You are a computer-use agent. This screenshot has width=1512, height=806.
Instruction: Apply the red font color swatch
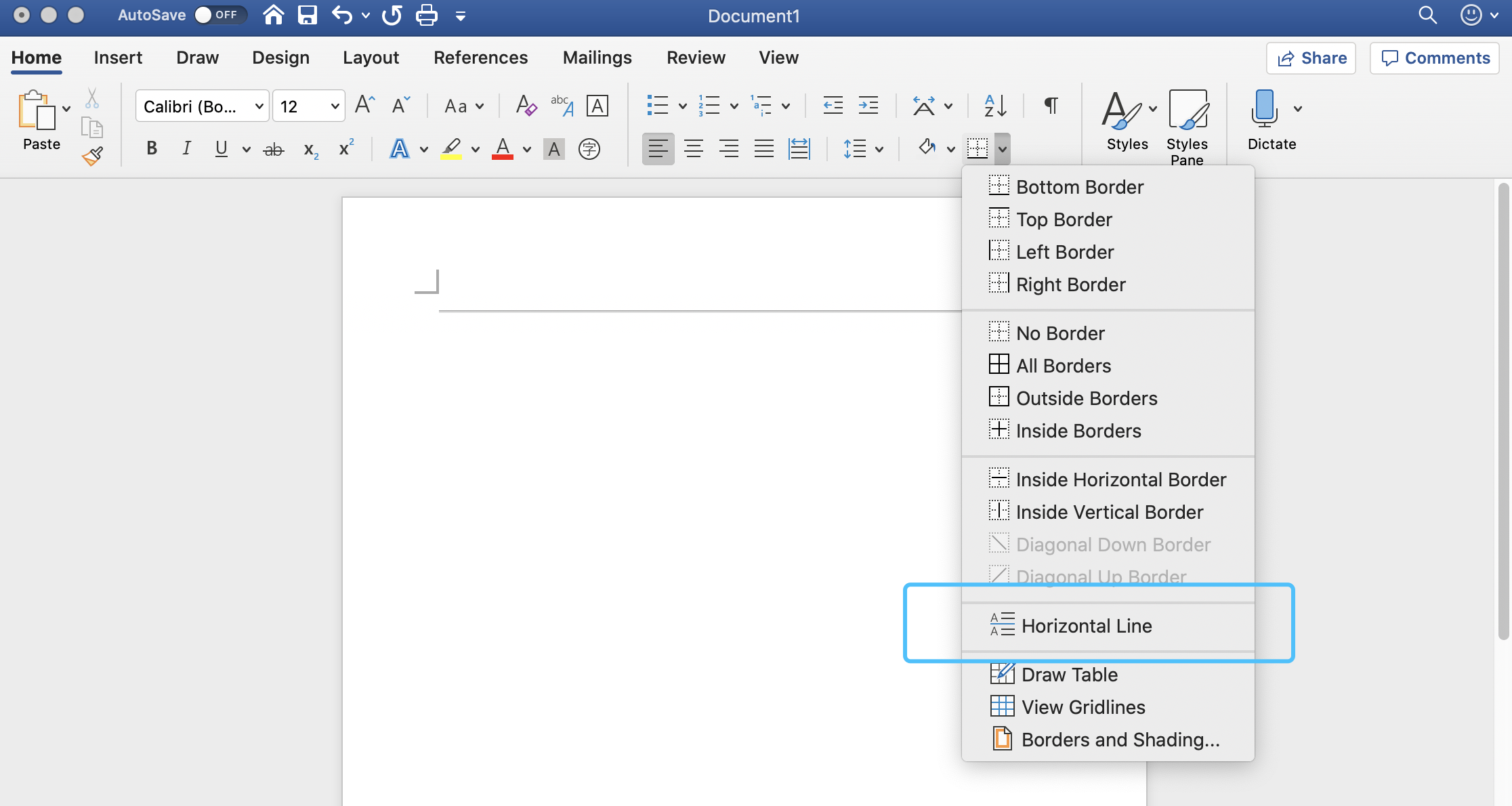click(x=503, y=149)
